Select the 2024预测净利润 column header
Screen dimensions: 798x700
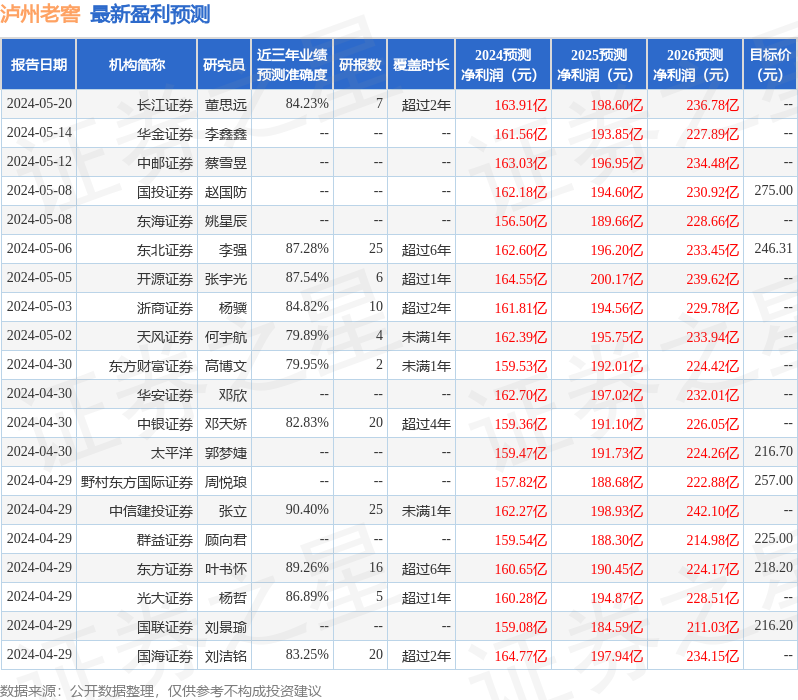coord(503,65)
